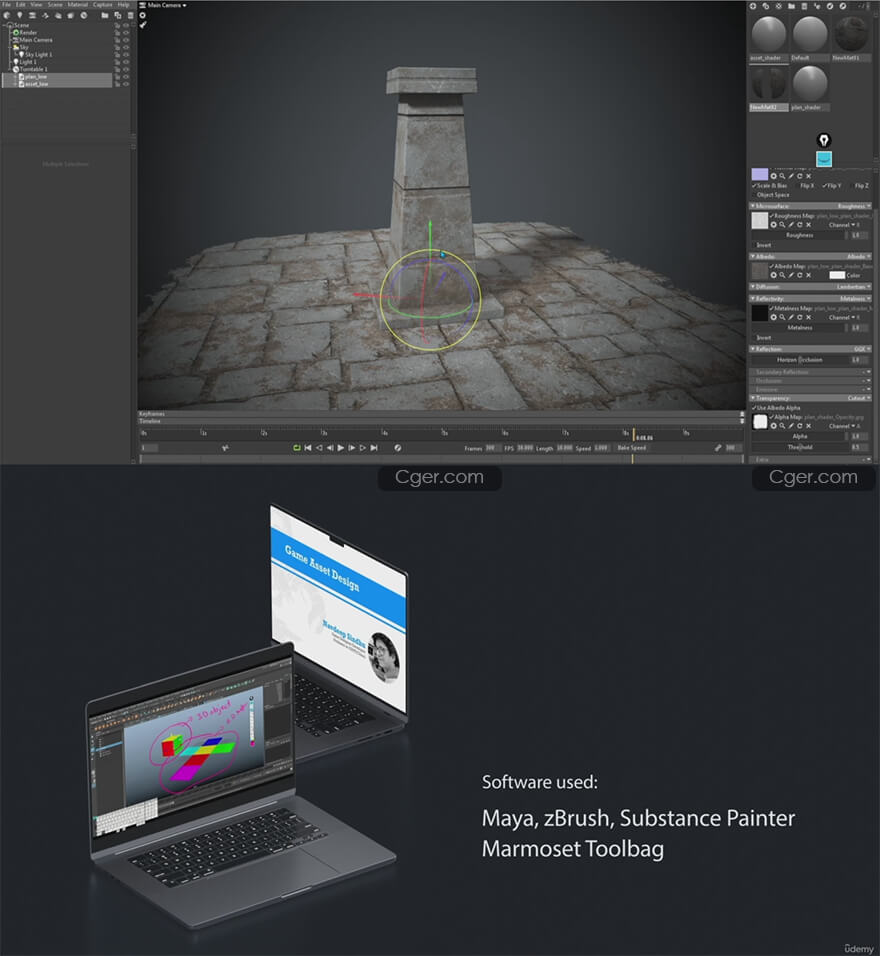Open the Edit menu

(x=21, y=5)
